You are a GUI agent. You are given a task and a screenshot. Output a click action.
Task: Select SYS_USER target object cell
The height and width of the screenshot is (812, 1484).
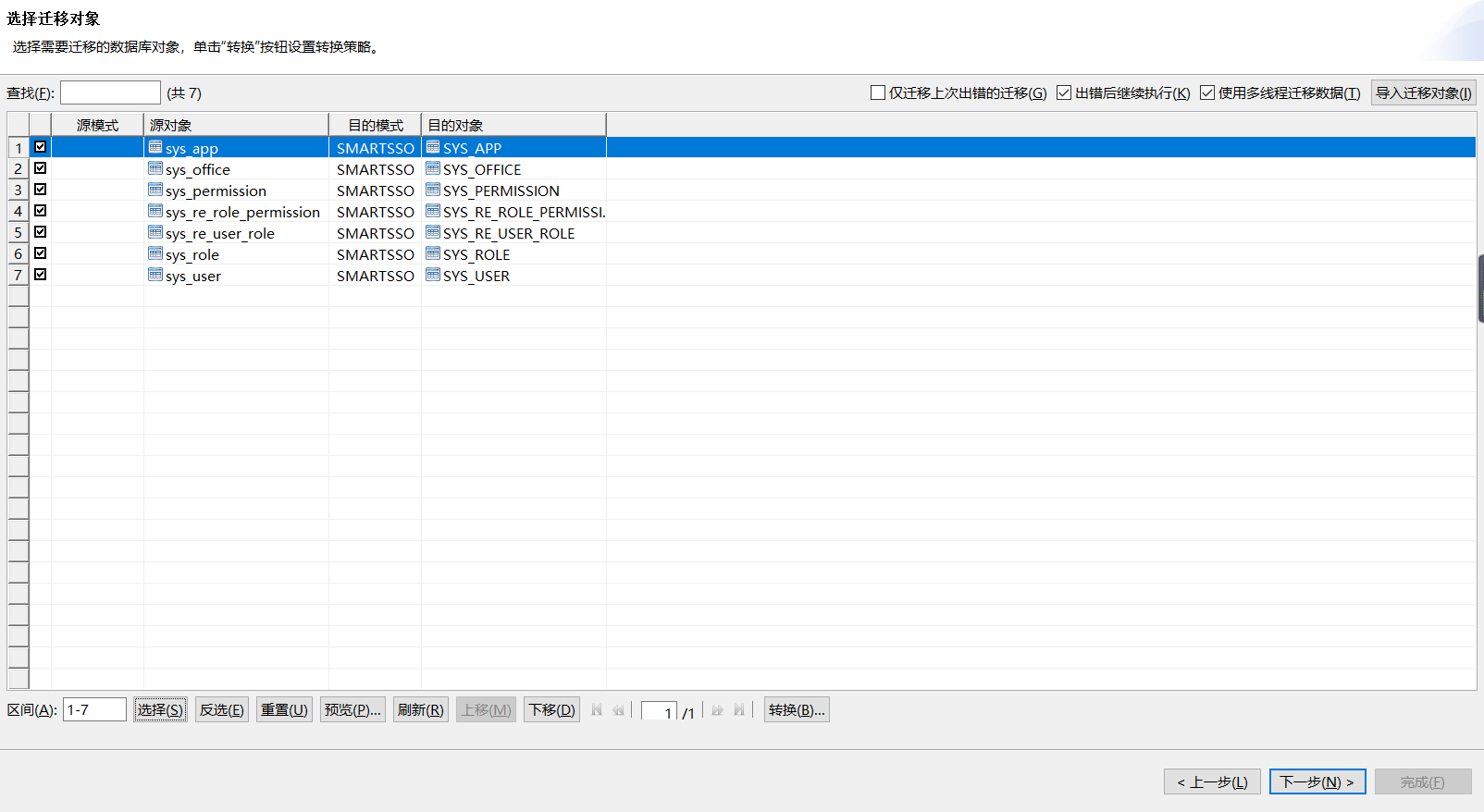tap(513, 275)
